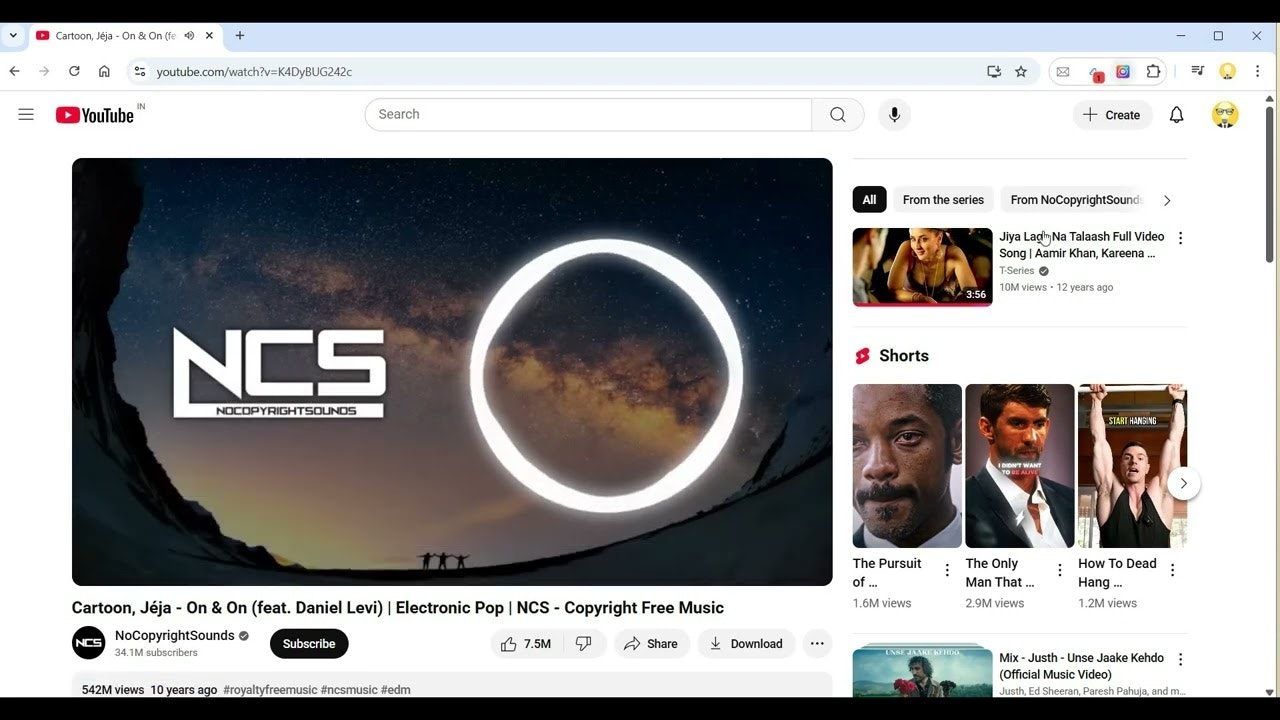The image size is (1280, 720).
Task: Select the All filter chip
Action: [x=869, y=199]
